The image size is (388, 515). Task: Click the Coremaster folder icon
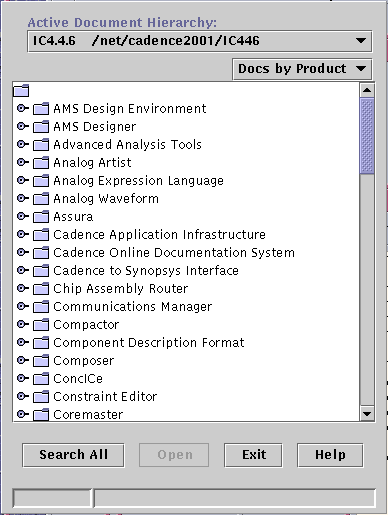[41, 415]
